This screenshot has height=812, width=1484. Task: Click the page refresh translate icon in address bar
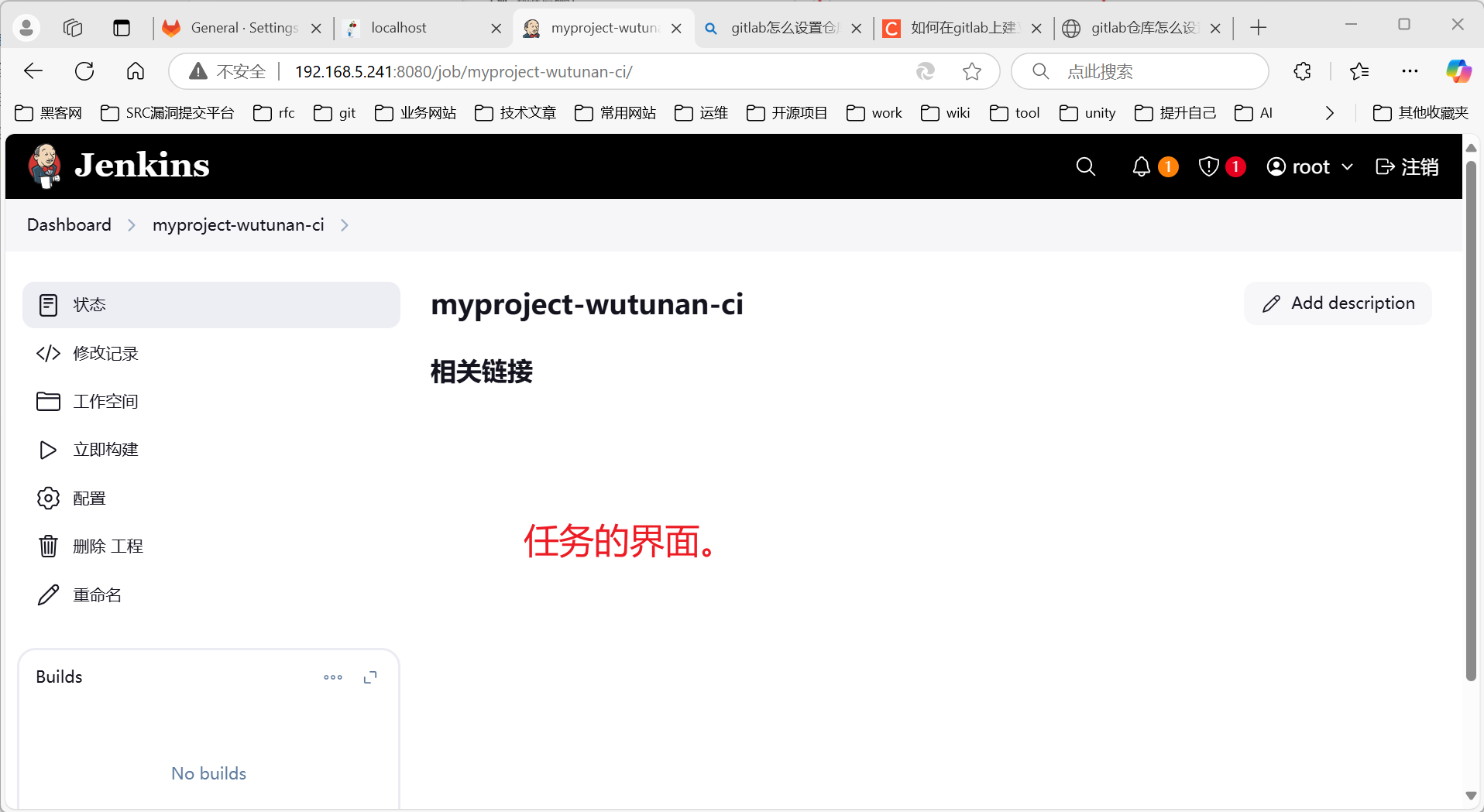click(x=926, y=72)
